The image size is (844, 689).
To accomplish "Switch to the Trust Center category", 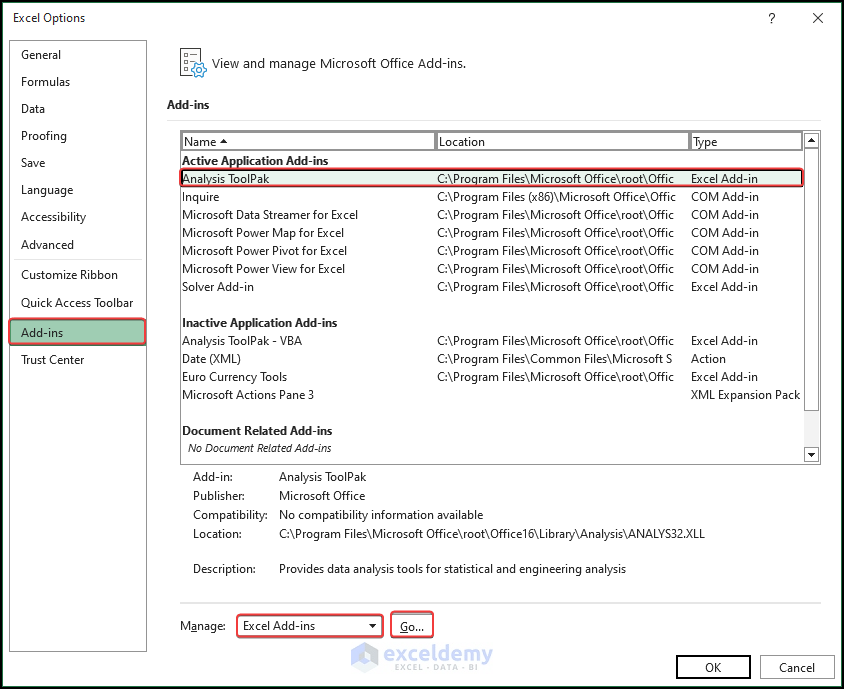I will pos(53,359).
